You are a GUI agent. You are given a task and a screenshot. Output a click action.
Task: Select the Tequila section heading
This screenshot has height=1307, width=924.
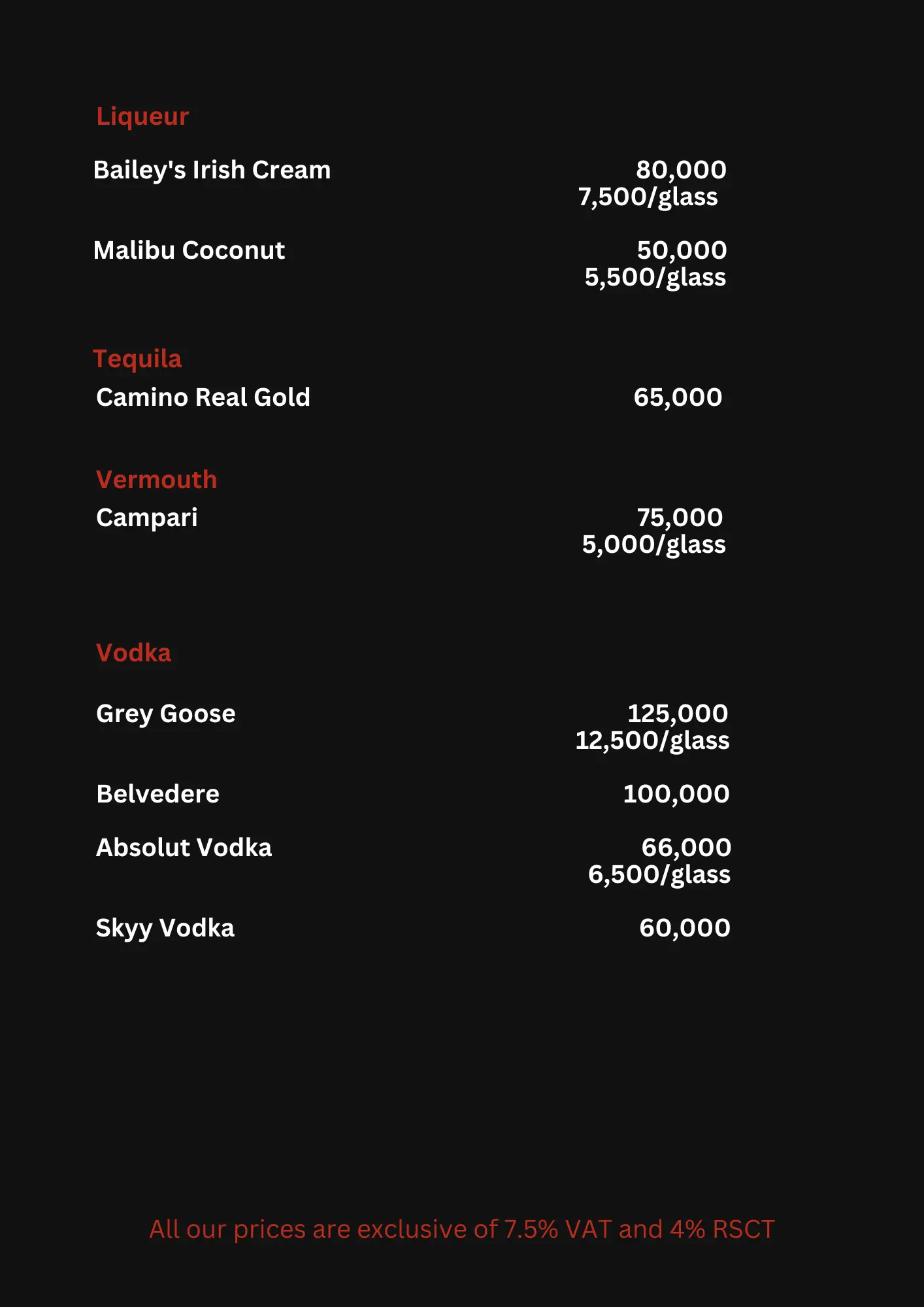pos(137,359)
